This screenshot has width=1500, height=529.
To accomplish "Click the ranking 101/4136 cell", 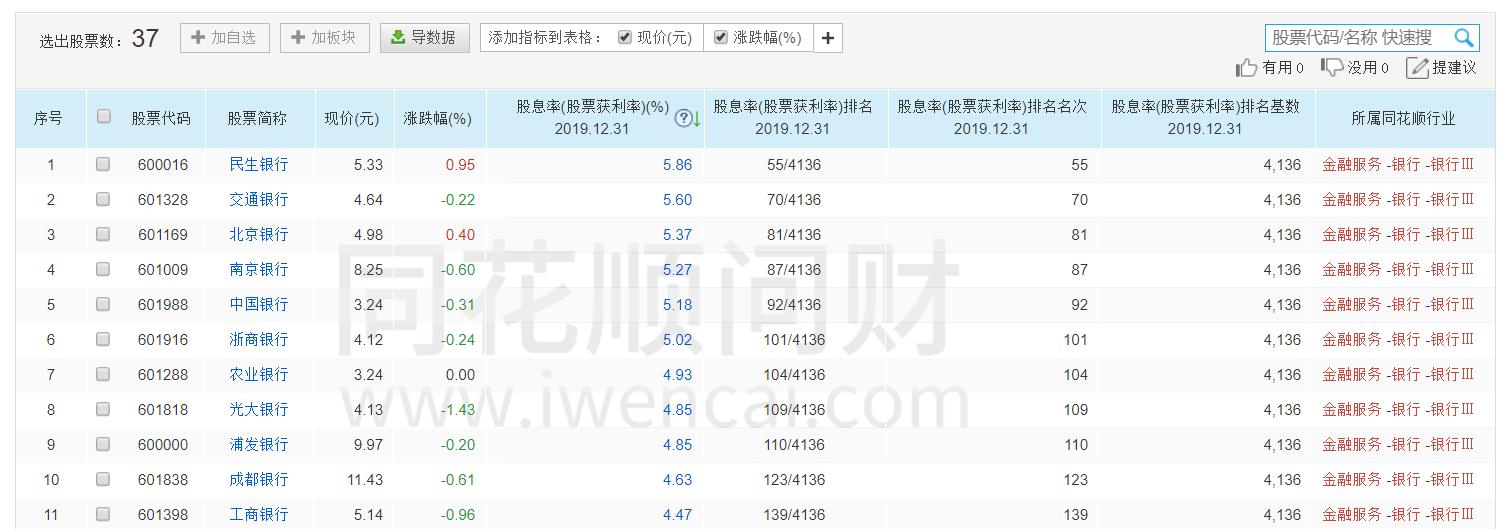I will pos(794,340).
